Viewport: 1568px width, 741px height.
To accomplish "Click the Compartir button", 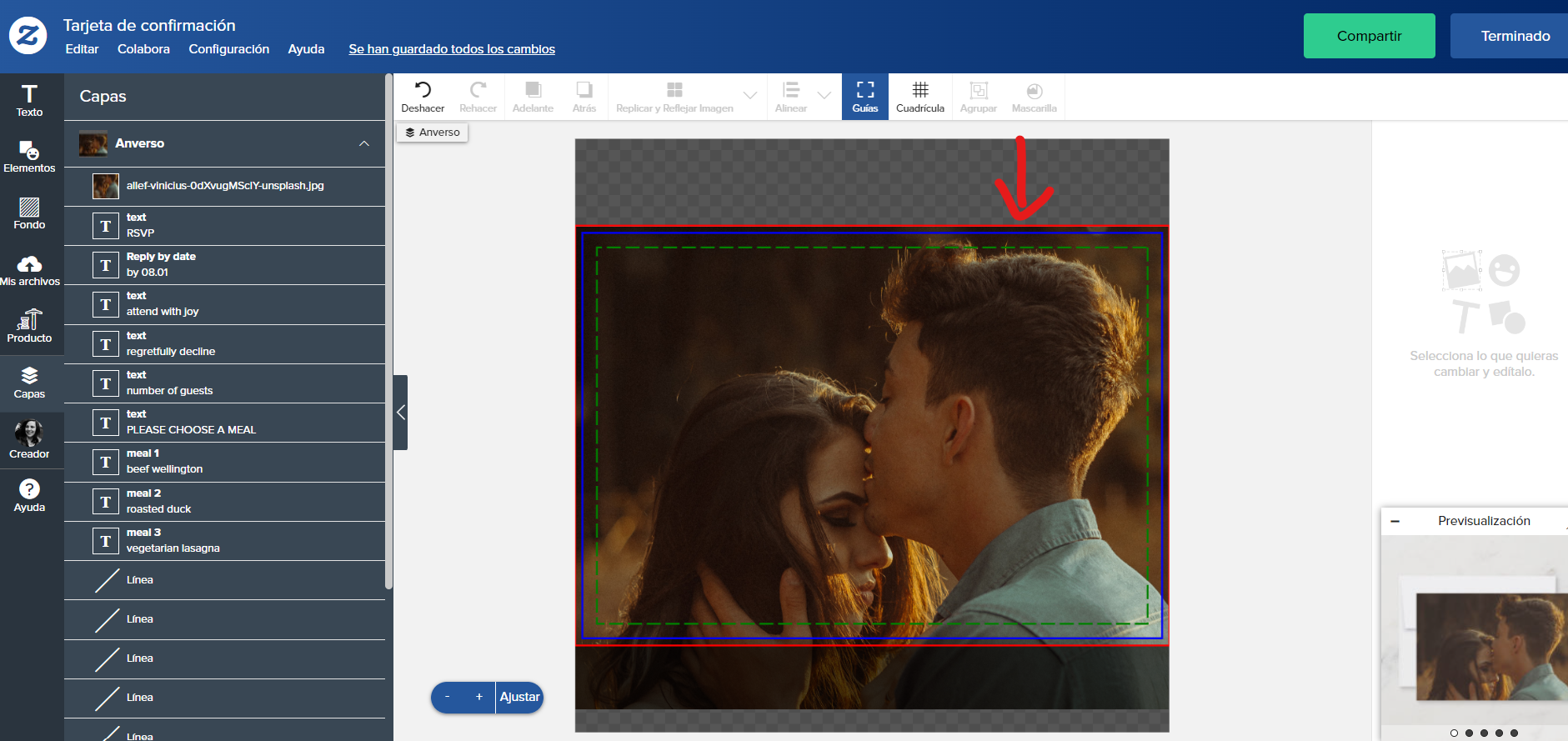I will tap(1369, 36).
